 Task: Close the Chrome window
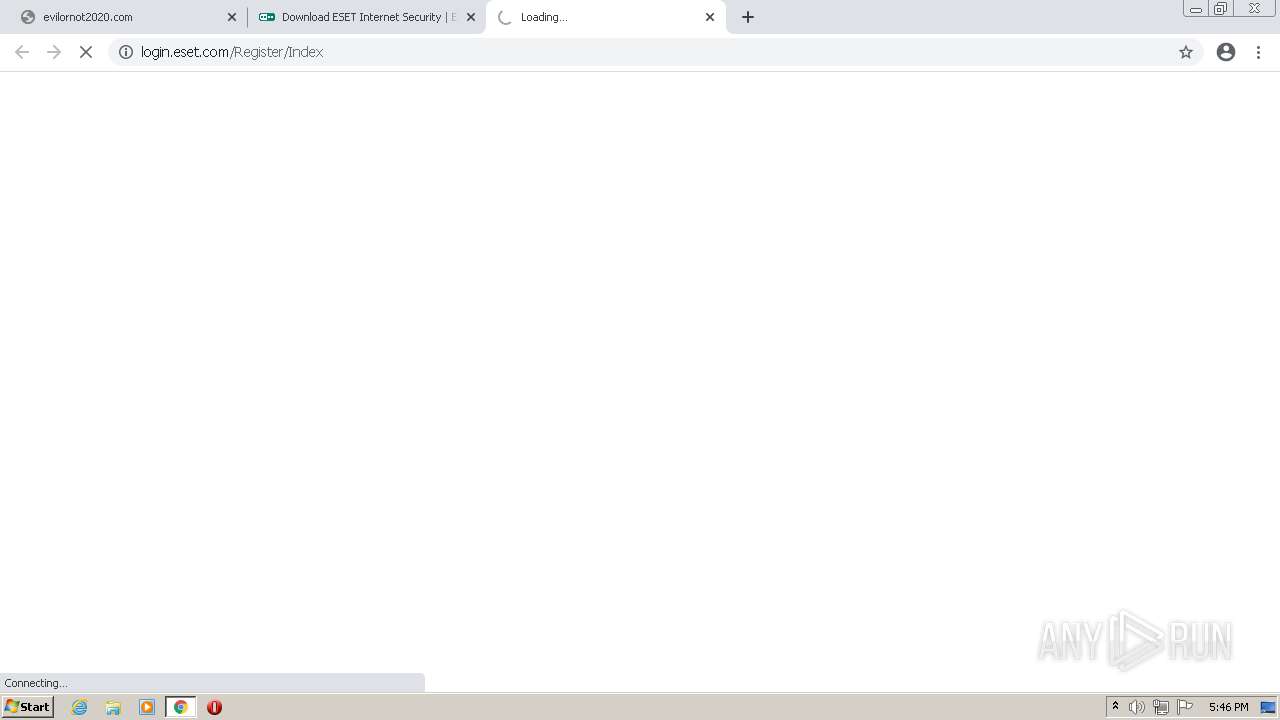pyautogui.click(x=1254, y=9)
